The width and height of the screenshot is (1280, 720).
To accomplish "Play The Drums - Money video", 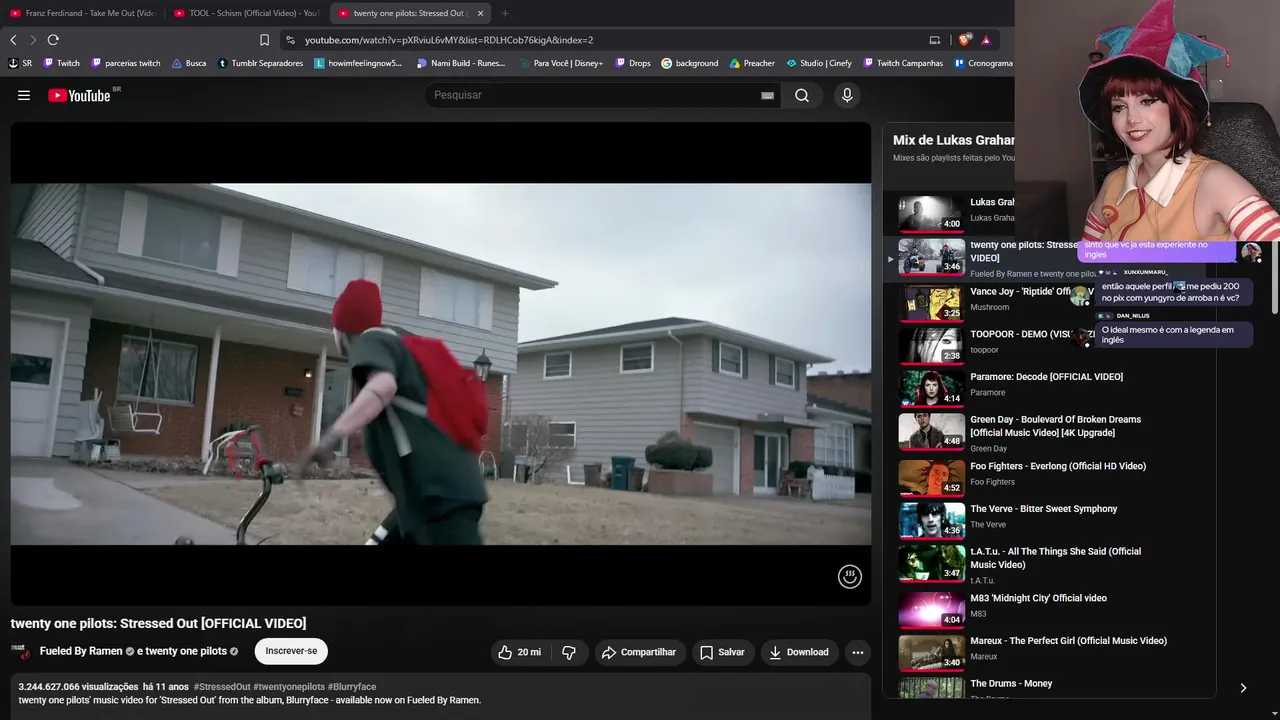I will 931,687.
